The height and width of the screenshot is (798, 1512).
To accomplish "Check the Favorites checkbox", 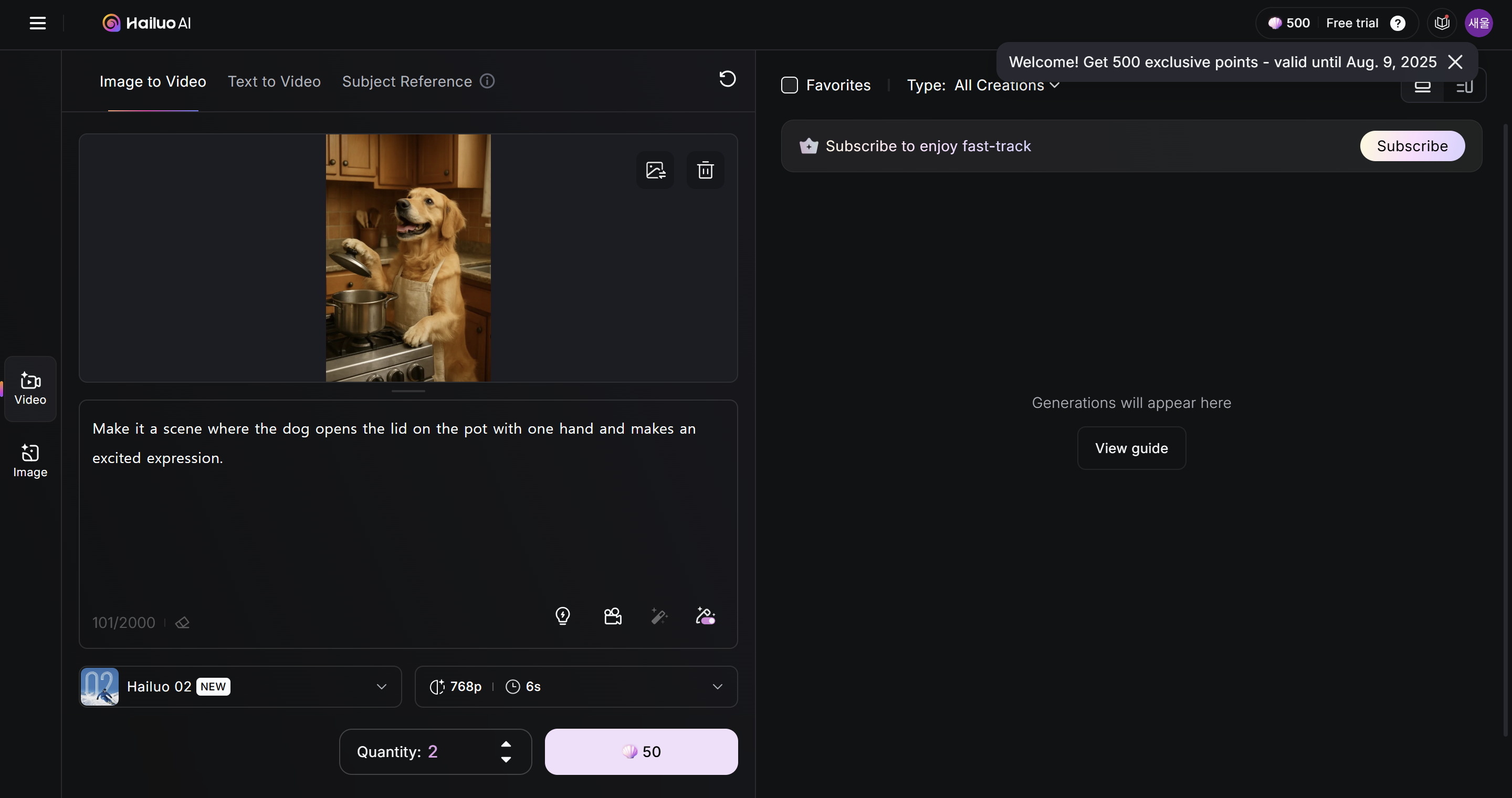I will [790, 85].
